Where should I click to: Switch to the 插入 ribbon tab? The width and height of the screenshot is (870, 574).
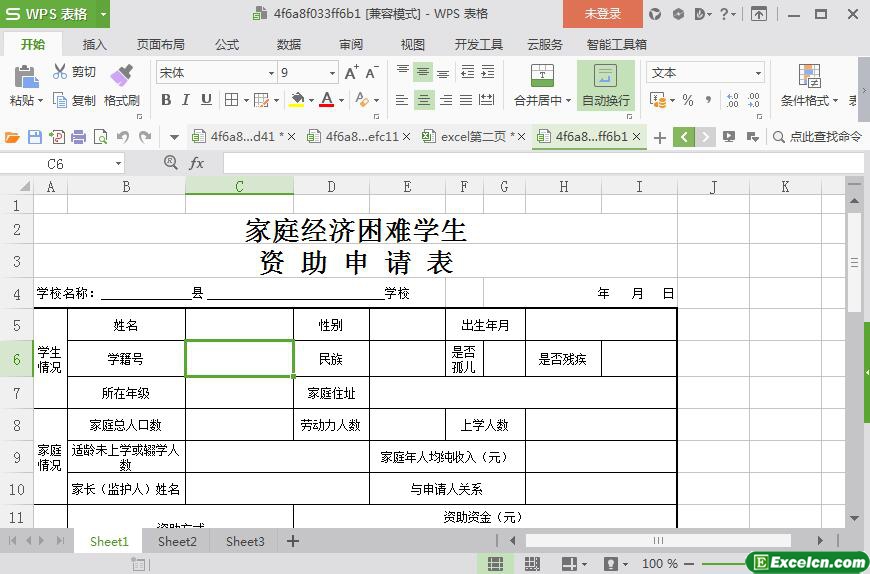[94, 44]
